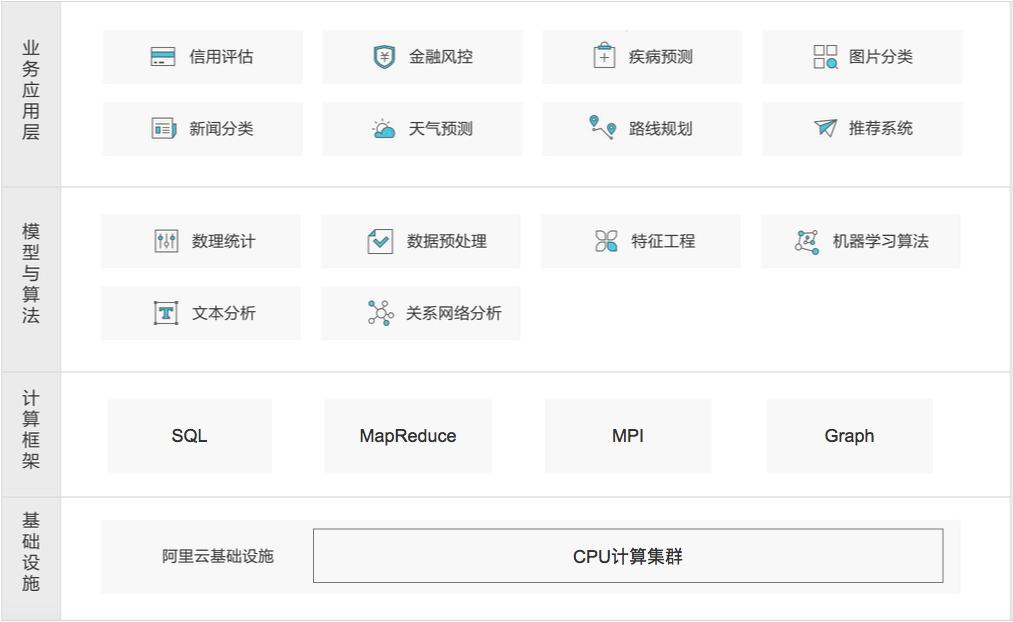
Task: Click the MPI framework box
Action: (628, 436)
